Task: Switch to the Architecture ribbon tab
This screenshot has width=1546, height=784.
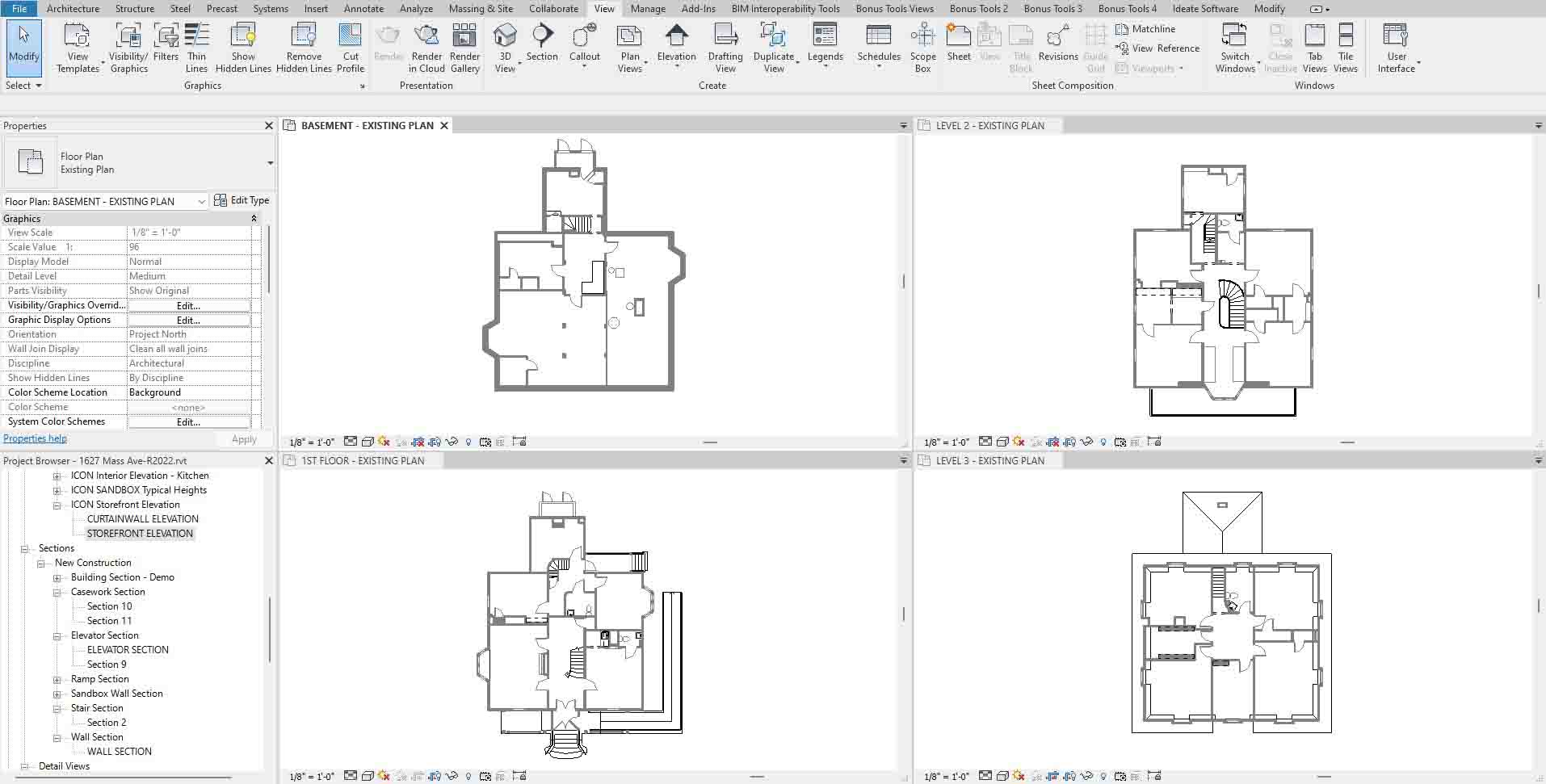Action: coord(73,9)
